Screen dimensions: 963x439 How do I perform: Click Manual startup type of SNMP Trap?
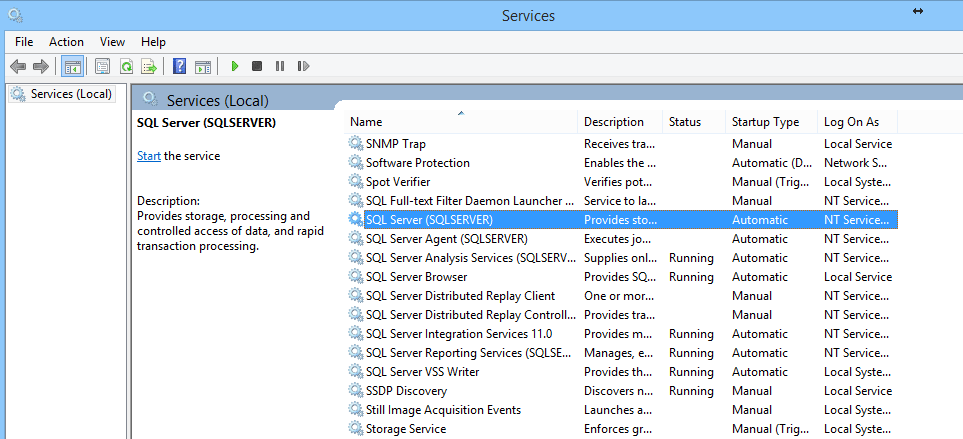(752, 144)
